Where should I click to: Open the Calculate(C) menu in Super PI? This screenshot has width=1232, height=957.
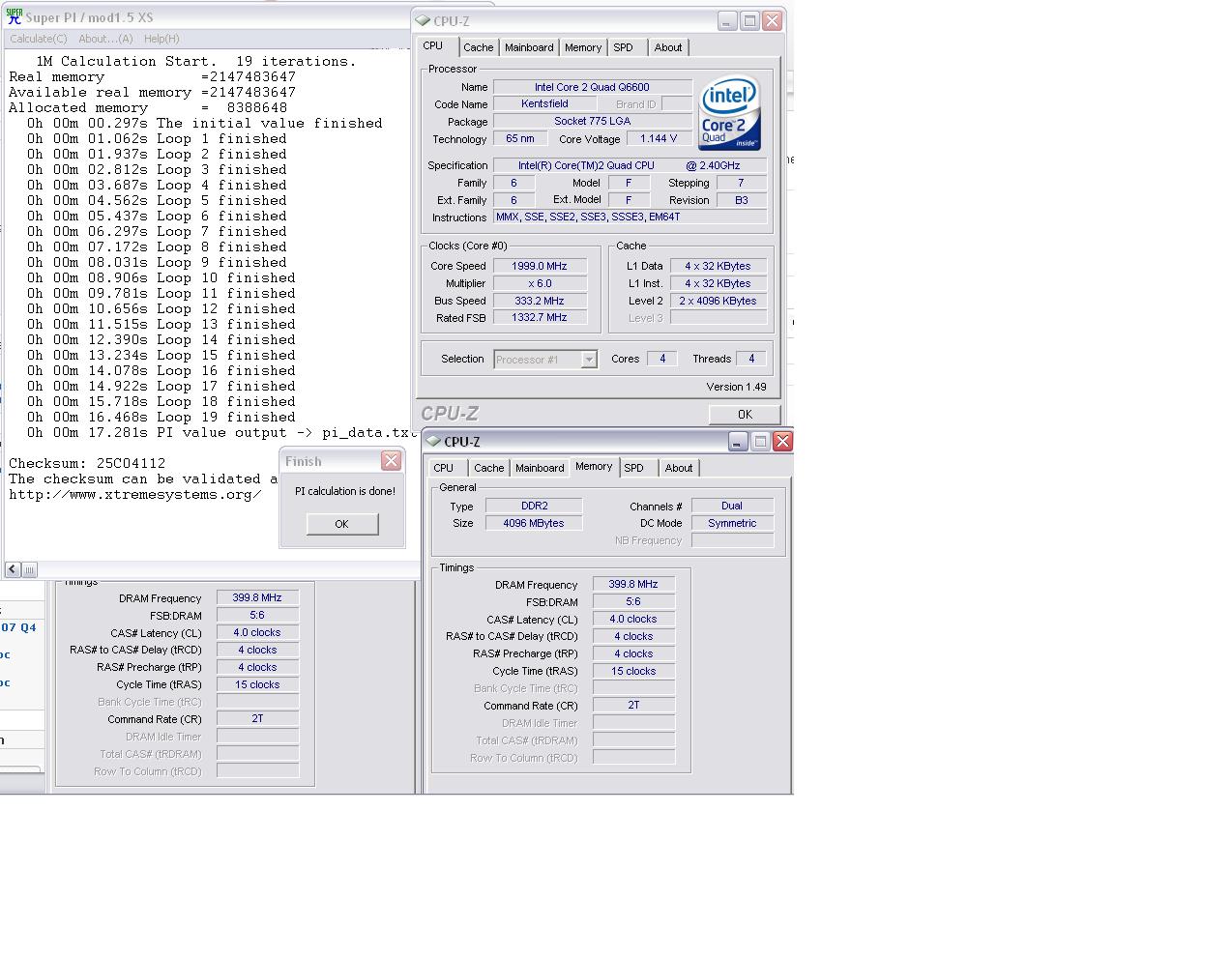tap(39, 39)
